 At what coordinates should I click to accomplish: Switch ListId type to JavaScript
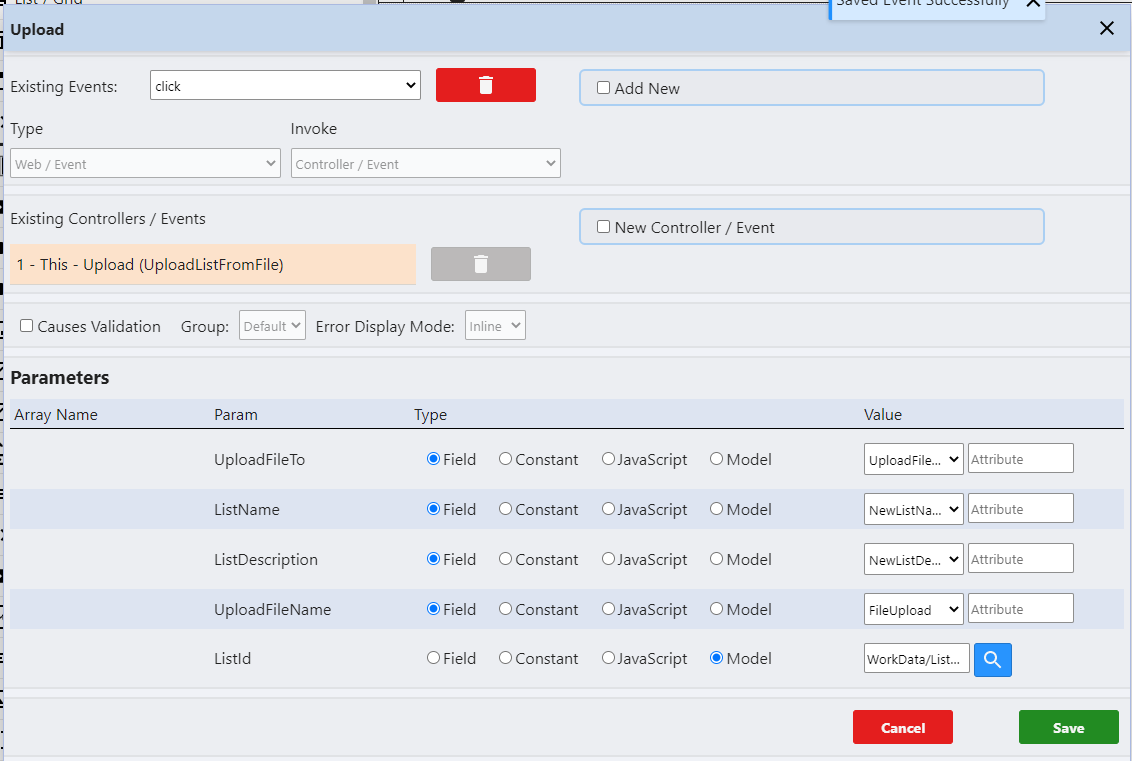[608, 657]
